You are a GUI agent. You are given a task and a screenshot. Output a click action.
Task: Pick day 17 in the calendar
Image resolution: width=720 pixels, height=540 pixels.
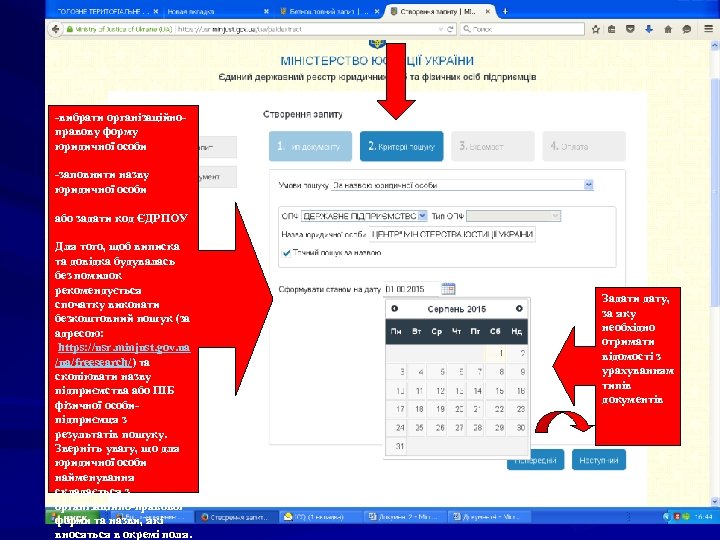(396, 409)
